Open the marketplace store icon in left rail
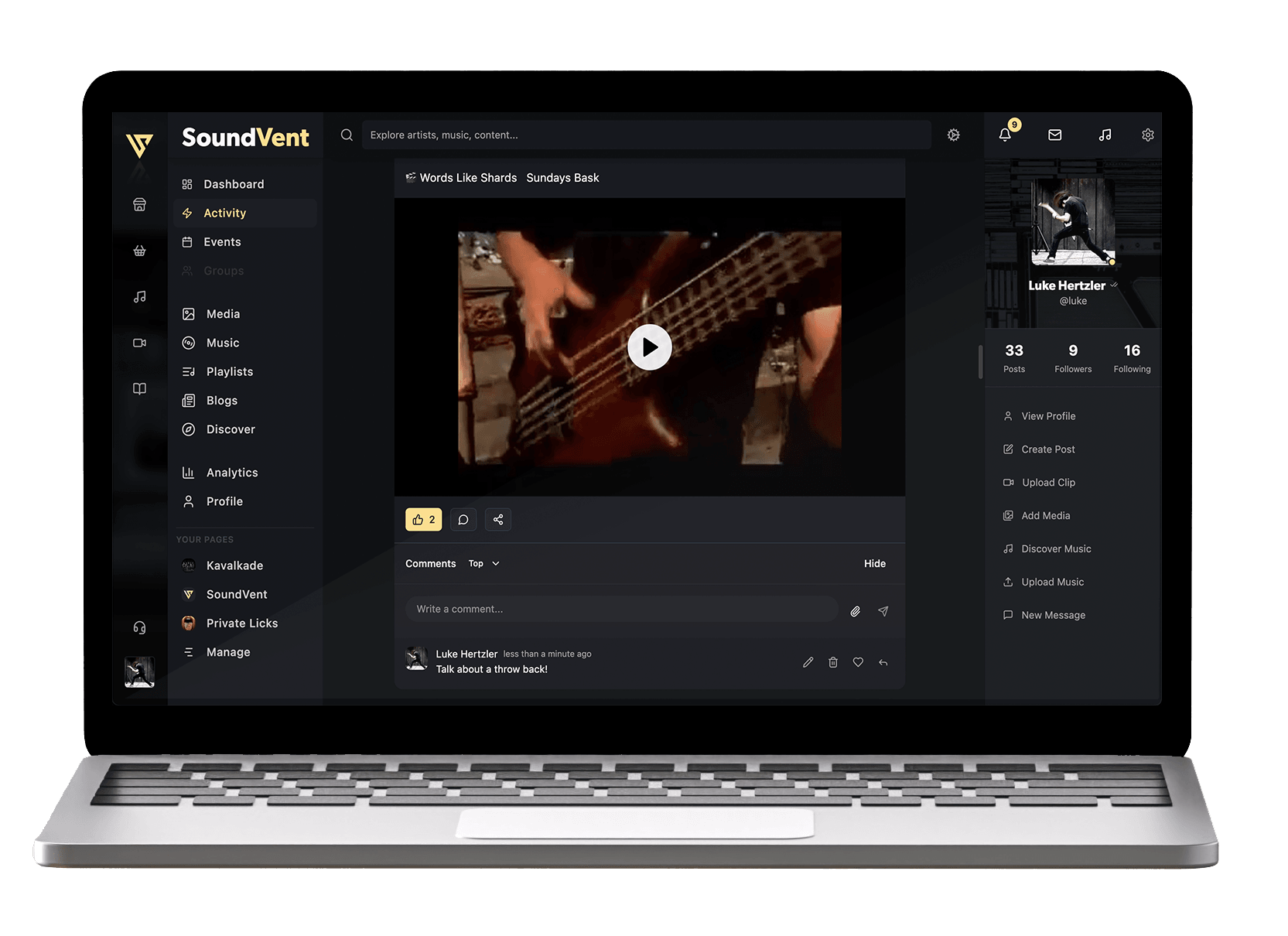The width and height of the screenshot is (1288, 936). (139, 204)
